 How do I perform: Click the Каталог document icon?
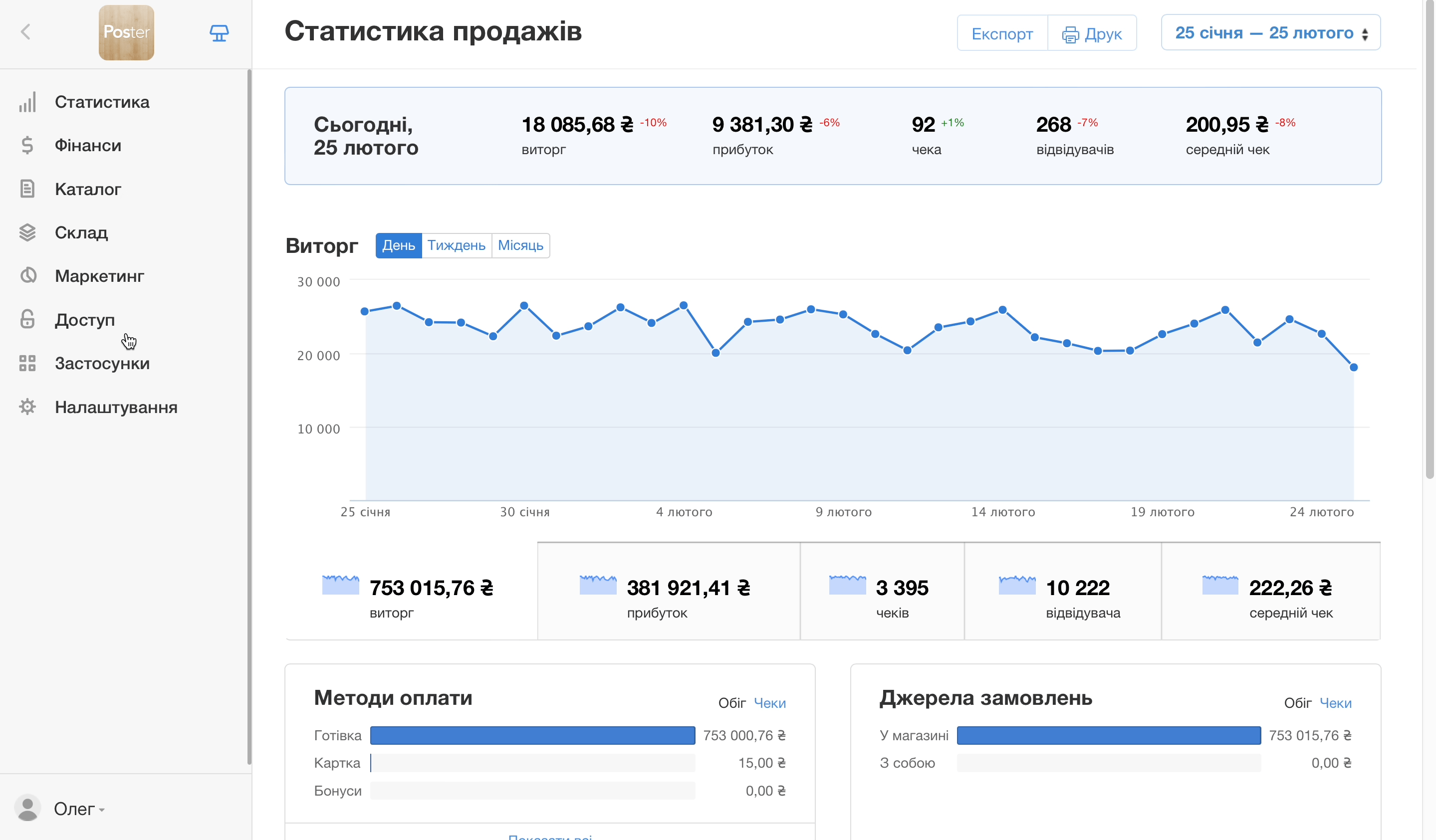(27, 189)
